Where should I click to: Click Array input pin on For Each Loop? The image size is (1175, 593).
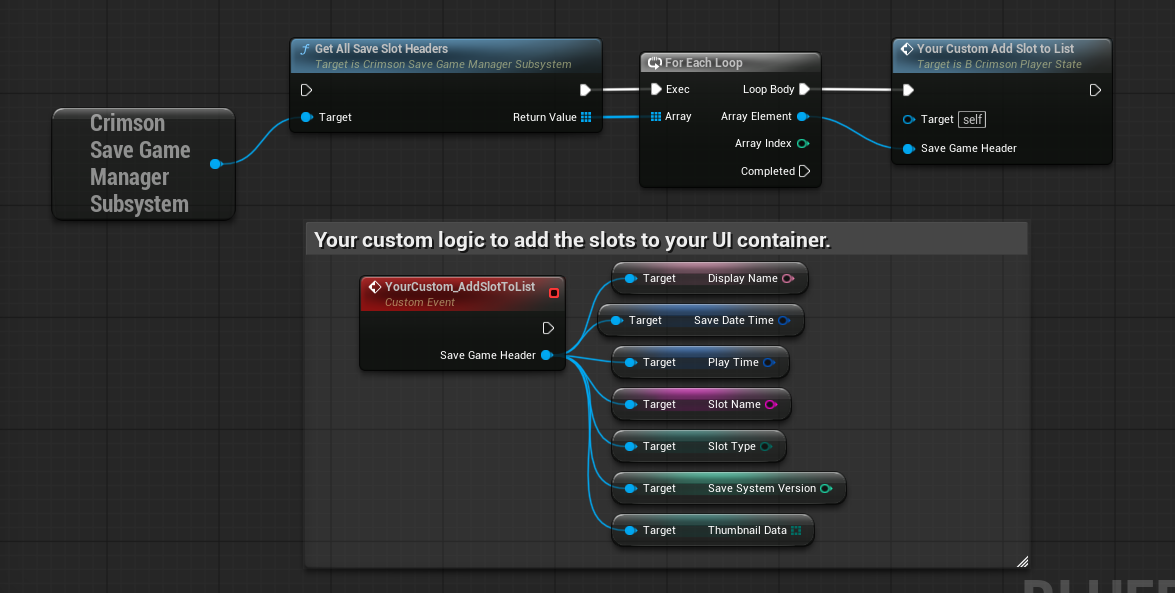click(x=656, y=116)
